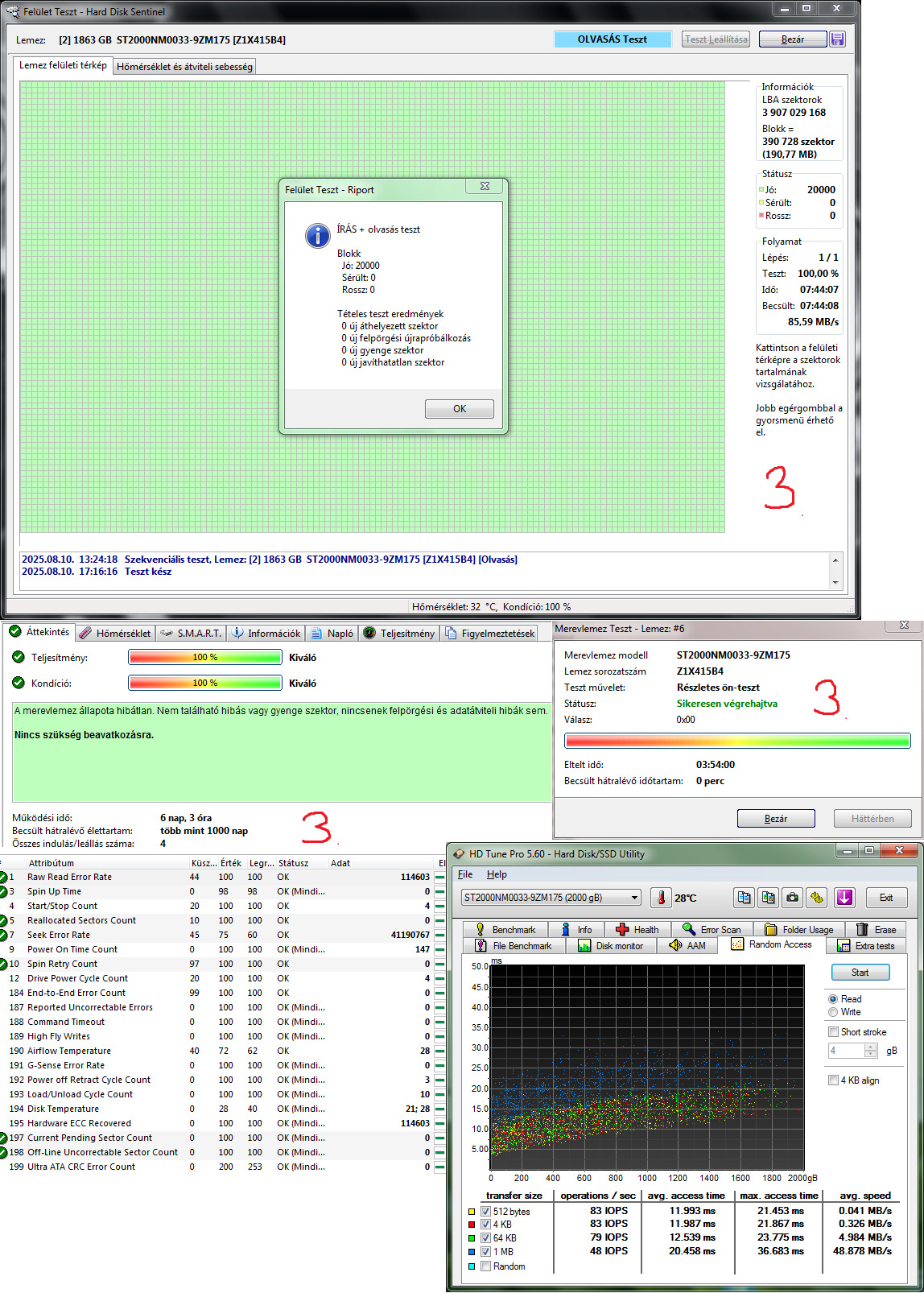Image resolution: width=924 pixels, height=1293 pixels.
Task: Increase short stroke gB value with up arrow
Action: [x=870, y=1047]
